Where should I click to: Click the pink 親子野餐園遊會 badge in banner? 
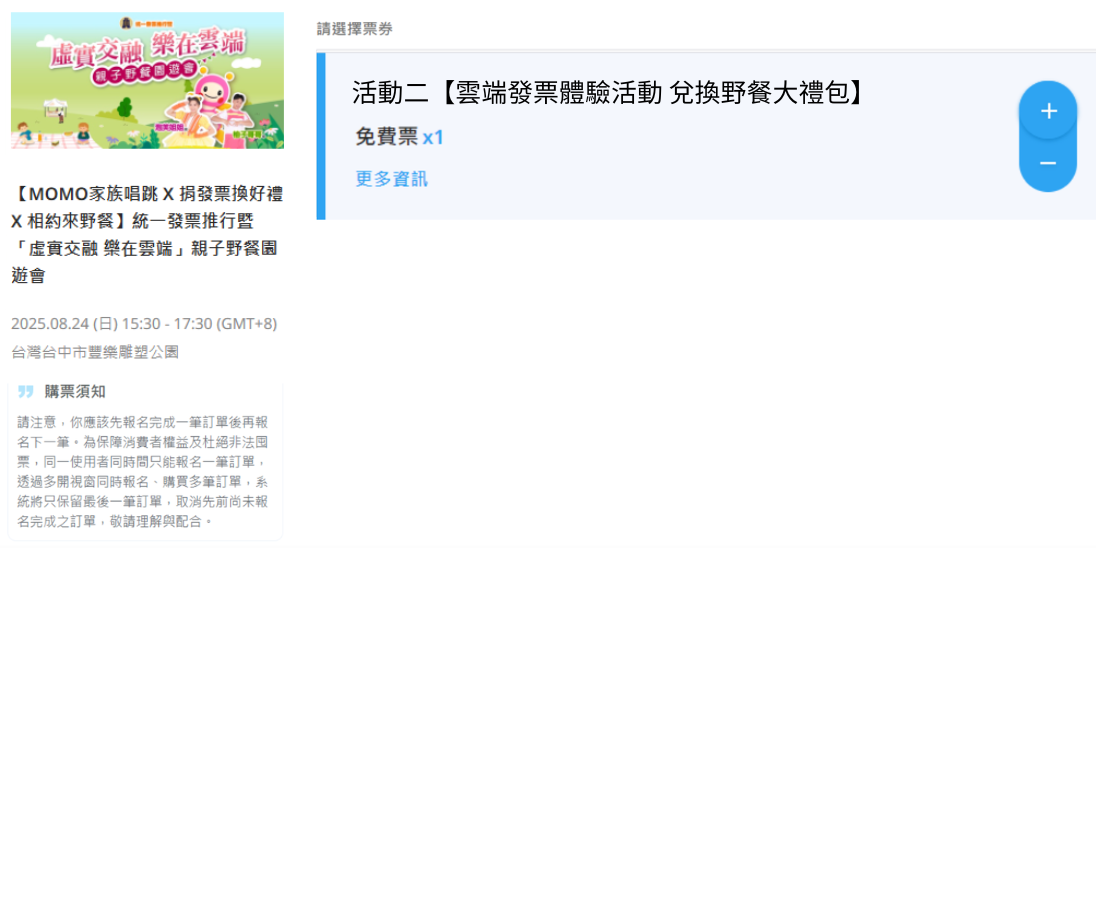click(144, 73)
